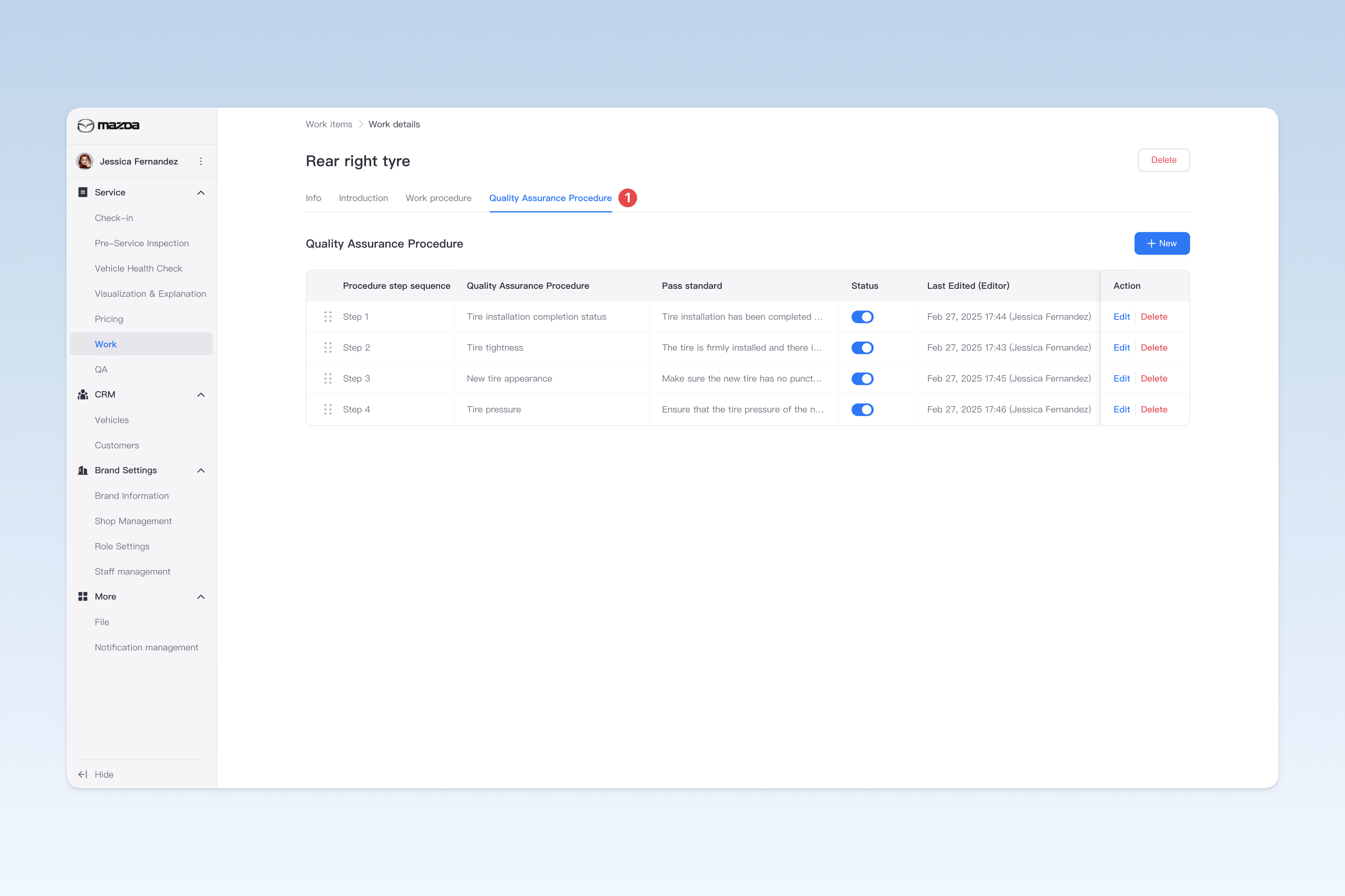Click the Mazda logo
Image resolution: width=1345 pixels, height=896 pixels.
(x=109, y=125)
